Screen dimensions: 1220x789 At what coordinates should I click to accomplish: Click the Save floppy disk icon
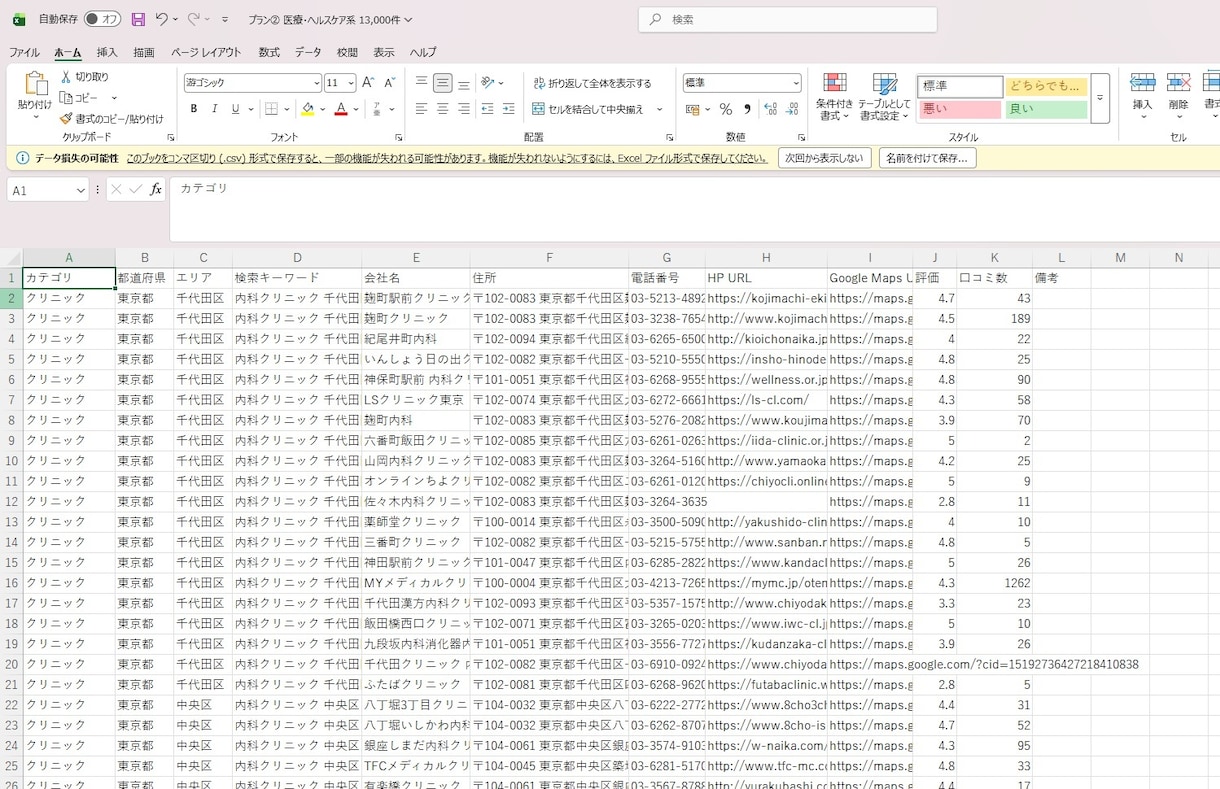coord(138,19)
